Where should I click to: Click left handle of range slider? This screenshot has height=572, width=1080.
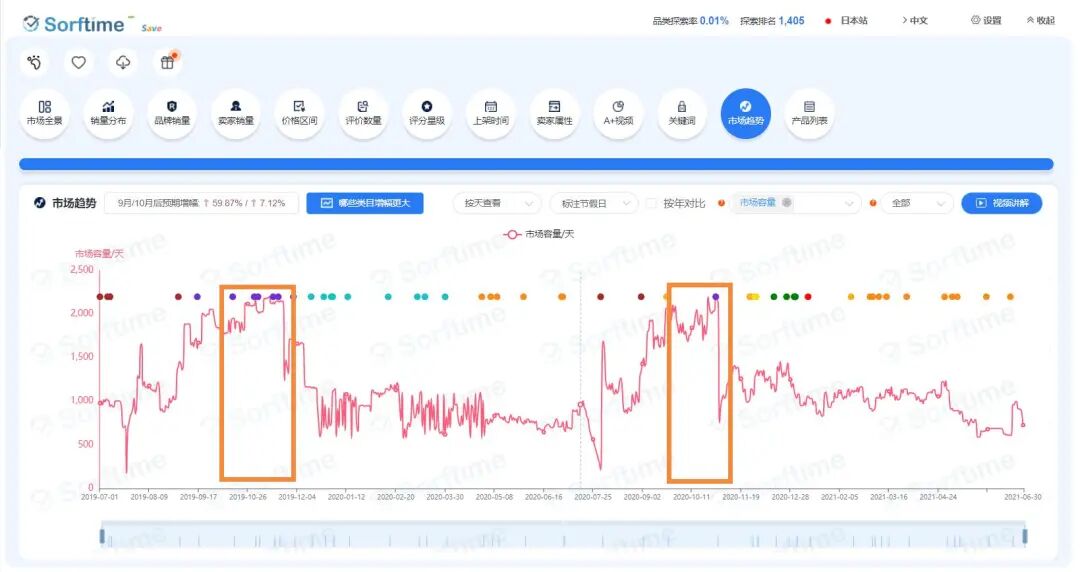102,536
